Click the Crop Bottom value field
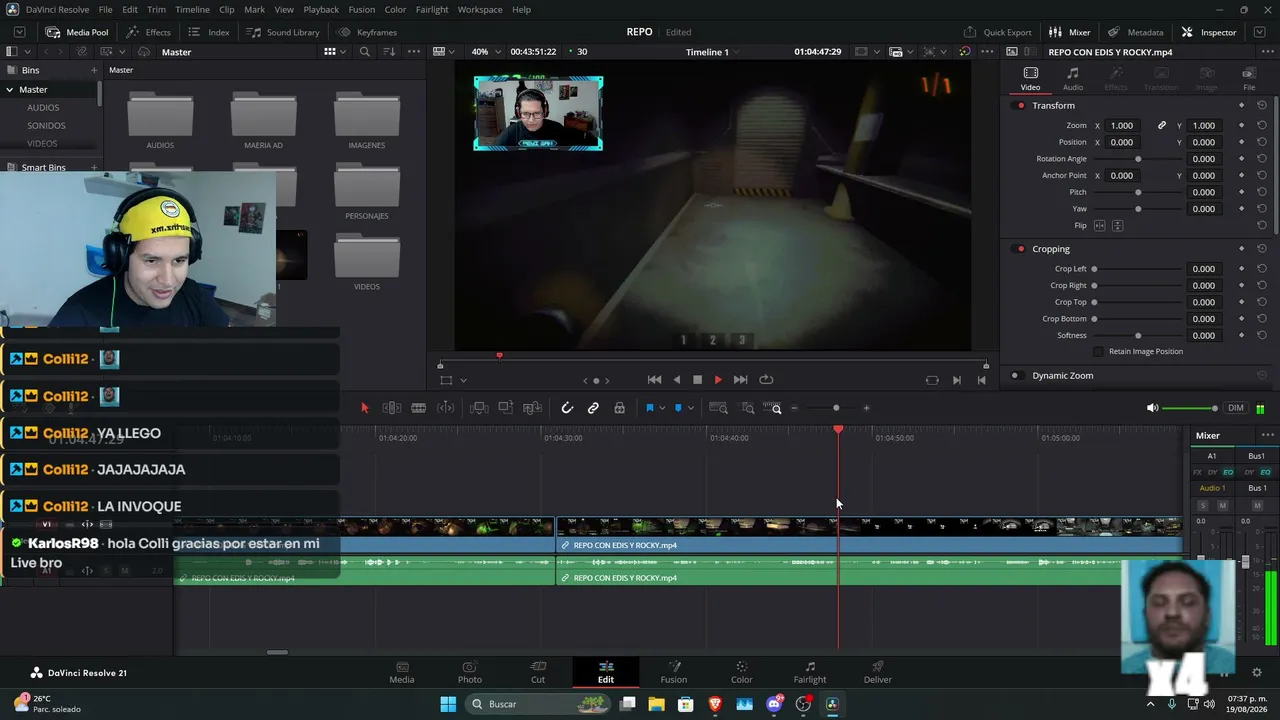The width and height of the screenshot is (1280, 720). click(x=1204, y=319)
